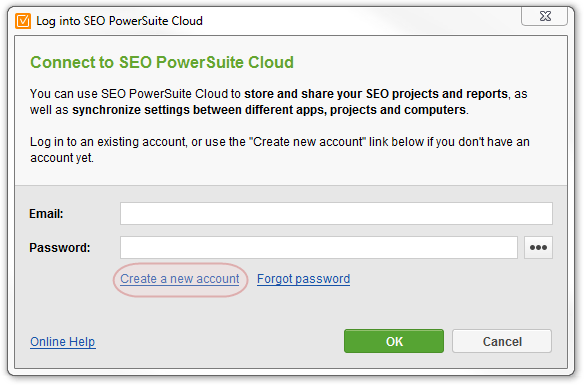Open the Online Help link
The image size is (584, 385).
click(x=63, y=341)
